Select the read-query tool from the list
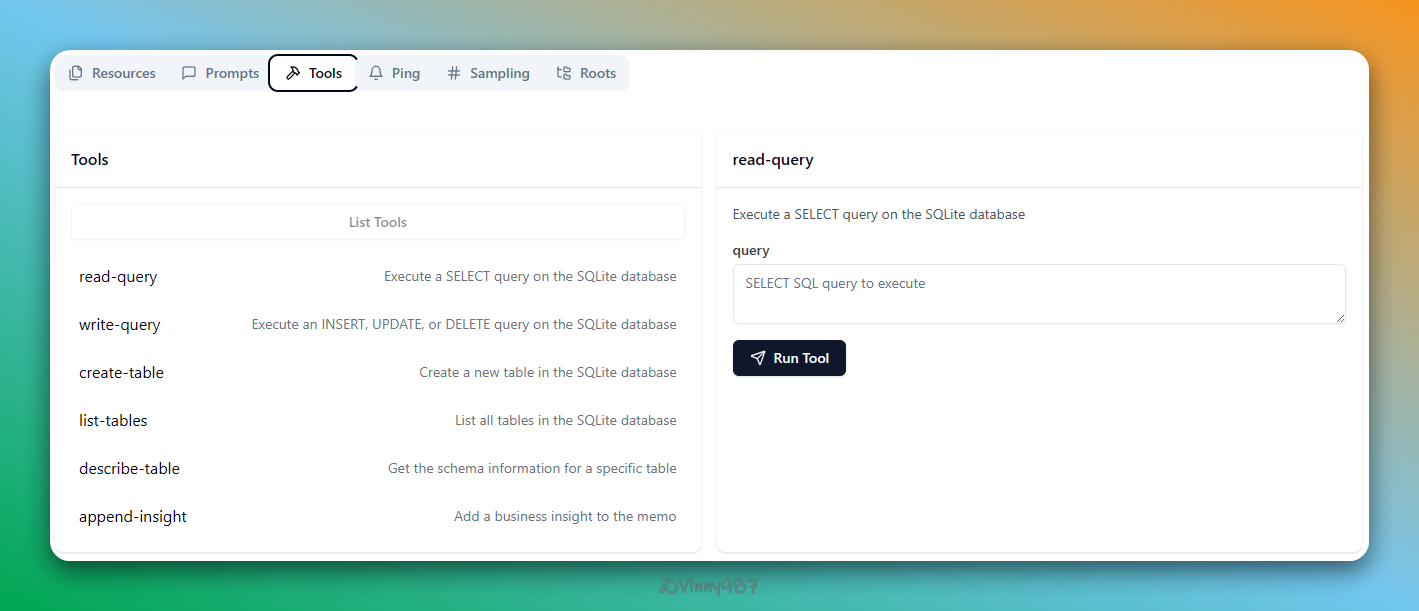 point(118,277)
